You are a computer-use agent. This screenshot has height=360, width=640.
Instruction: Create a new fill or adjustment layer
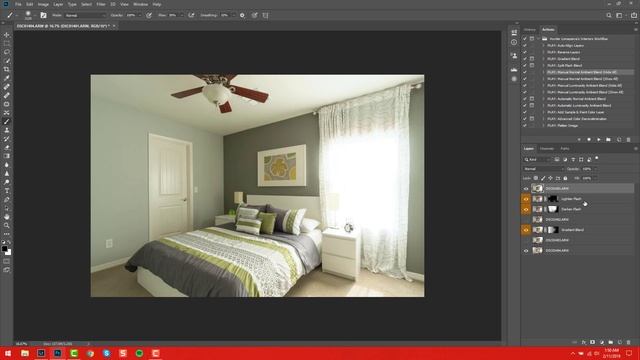pyautogui.click(x=602, y=342)
